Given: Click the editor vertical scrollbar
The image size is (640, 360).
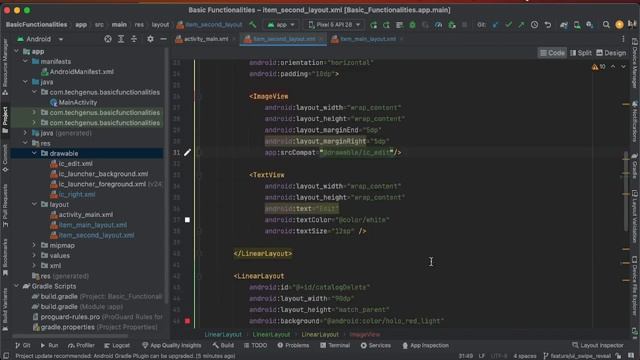Looking at the screenshot, I should pyautogui.click(x=626, y=192).
